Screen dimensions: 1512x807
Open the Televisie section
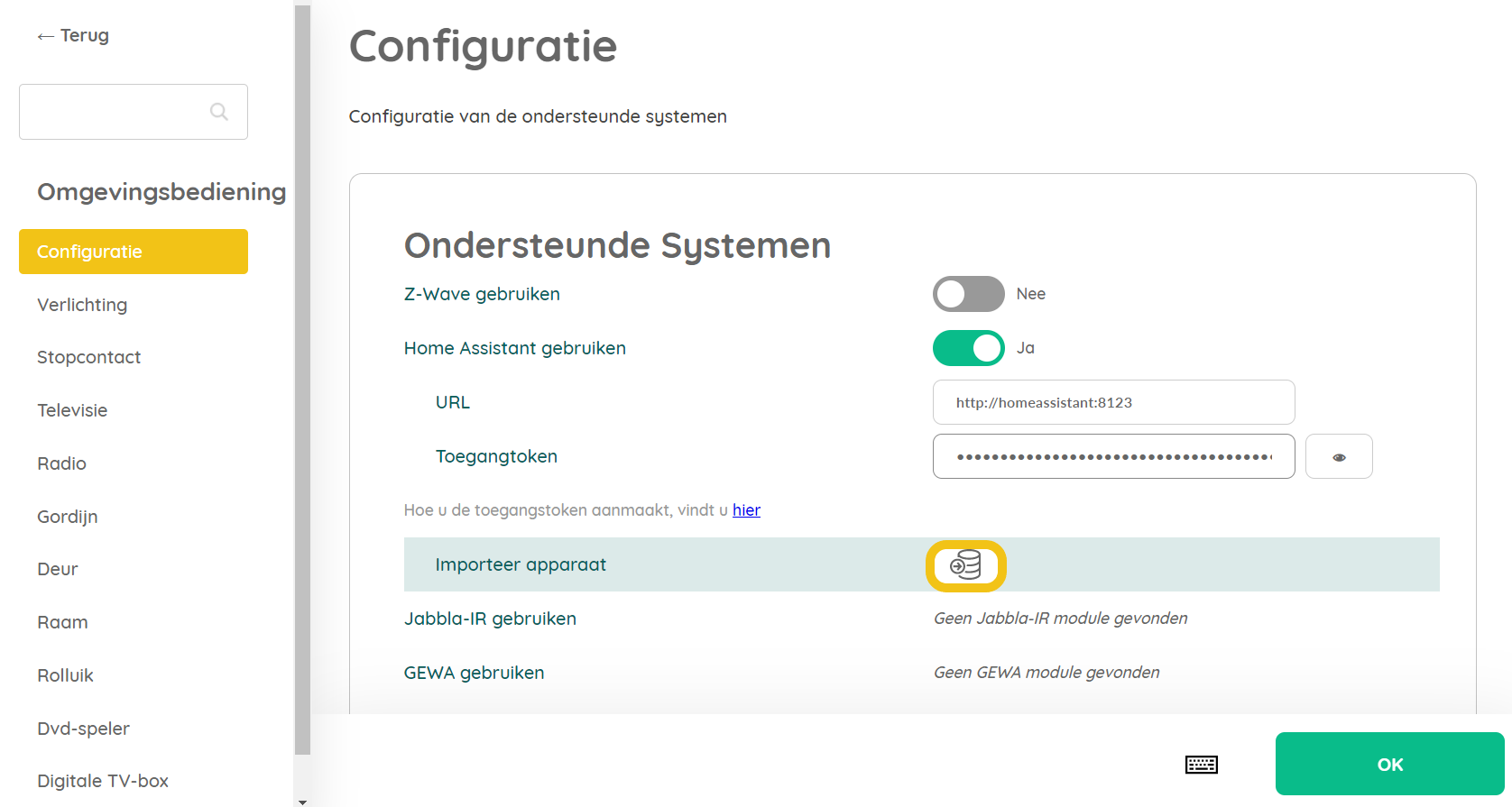click(x=72, y=410)
